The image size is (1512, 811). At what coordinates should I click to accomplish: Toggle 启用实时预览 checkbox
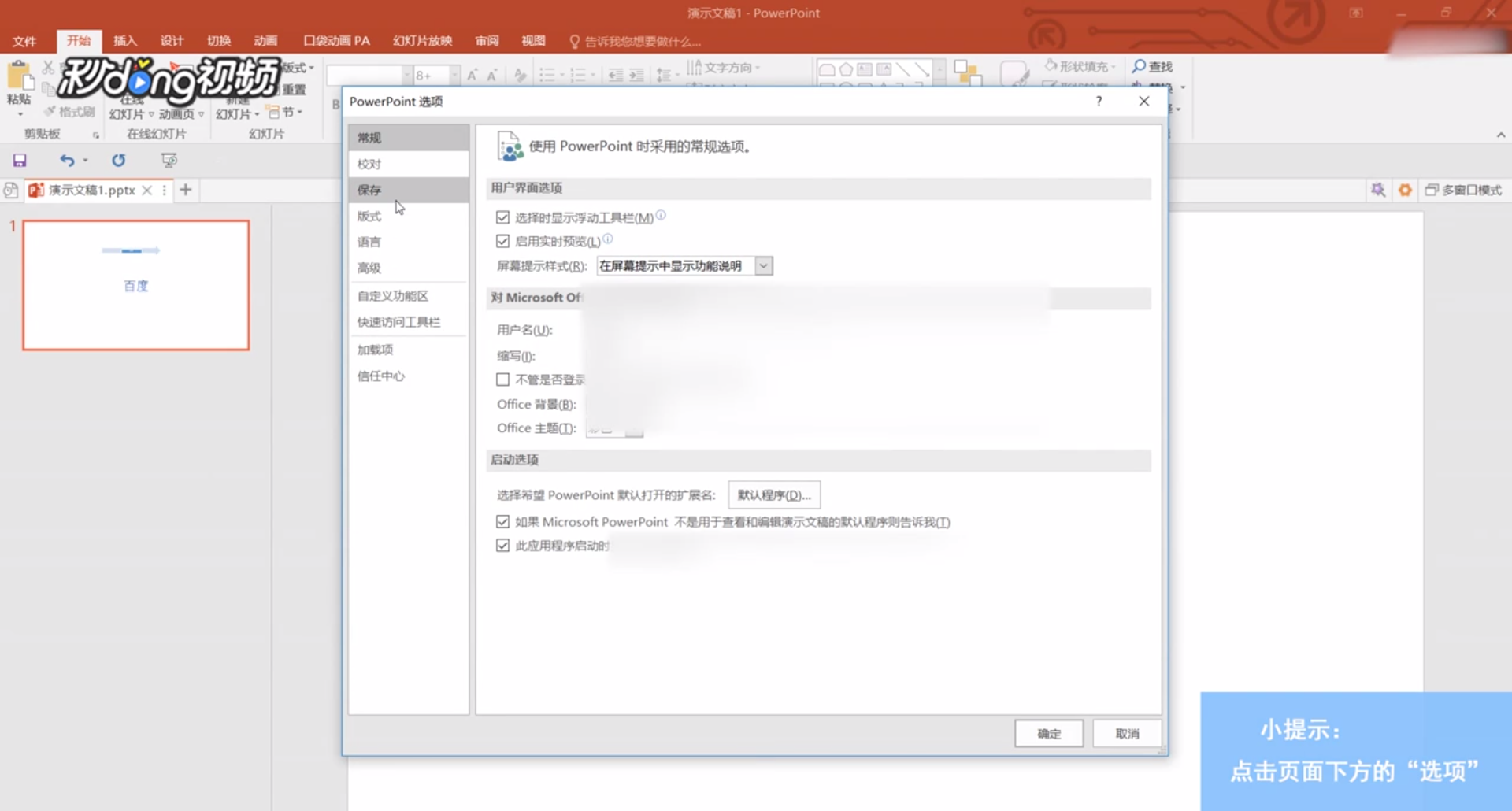tap(503, 241)
